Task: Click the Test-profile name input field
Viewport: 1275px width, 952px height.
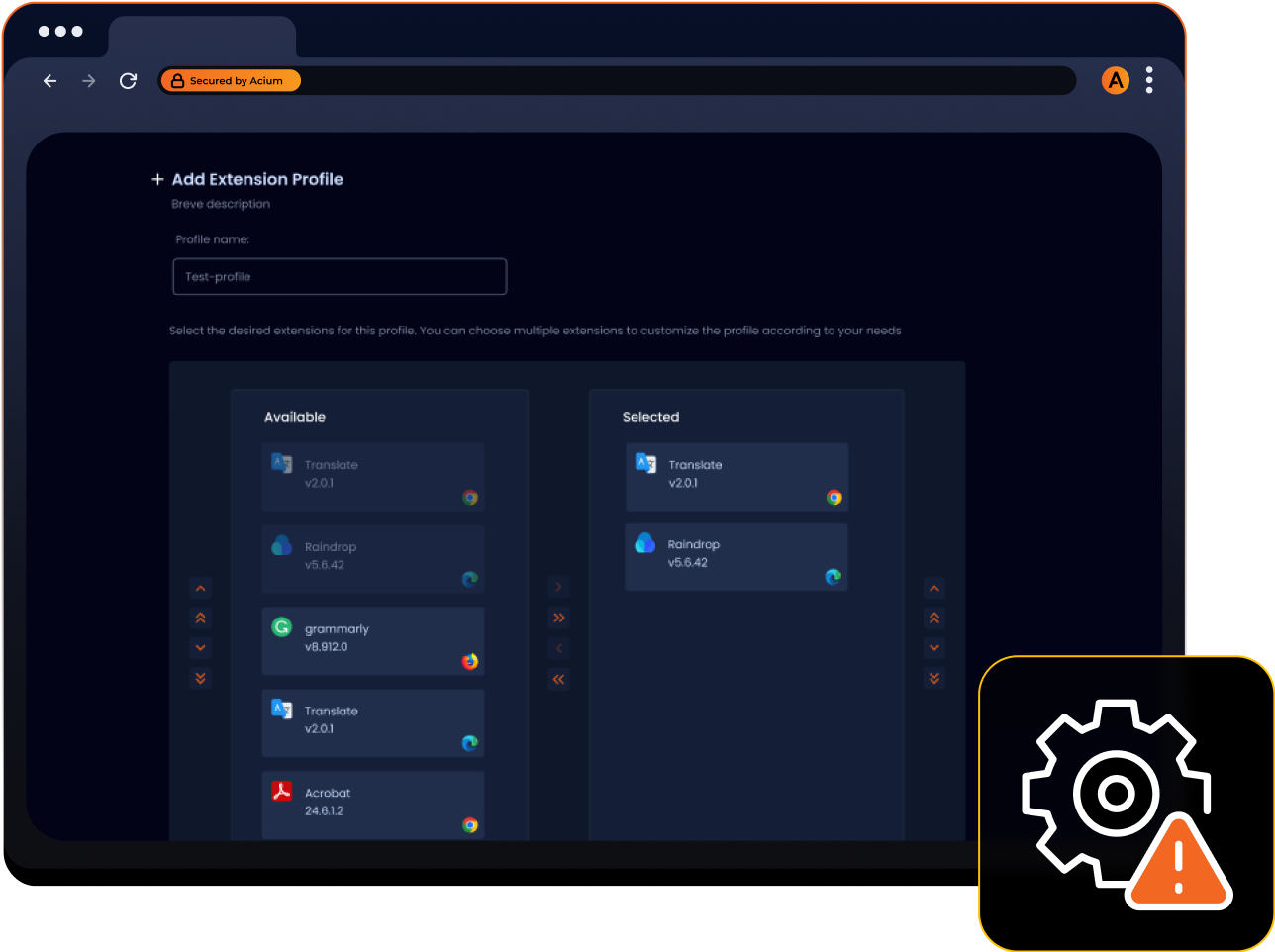Action: coord(340,276)
